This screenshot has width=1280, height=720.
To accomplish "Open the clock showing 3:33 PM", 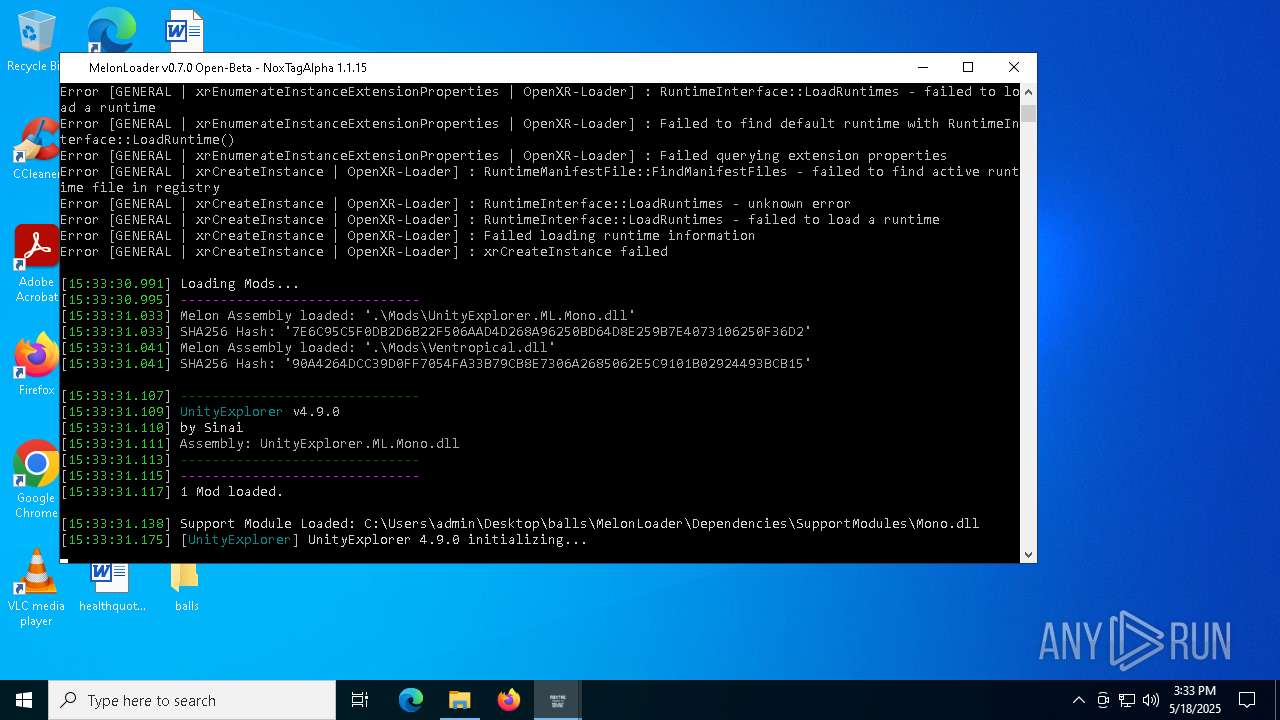I will 1195,700.
